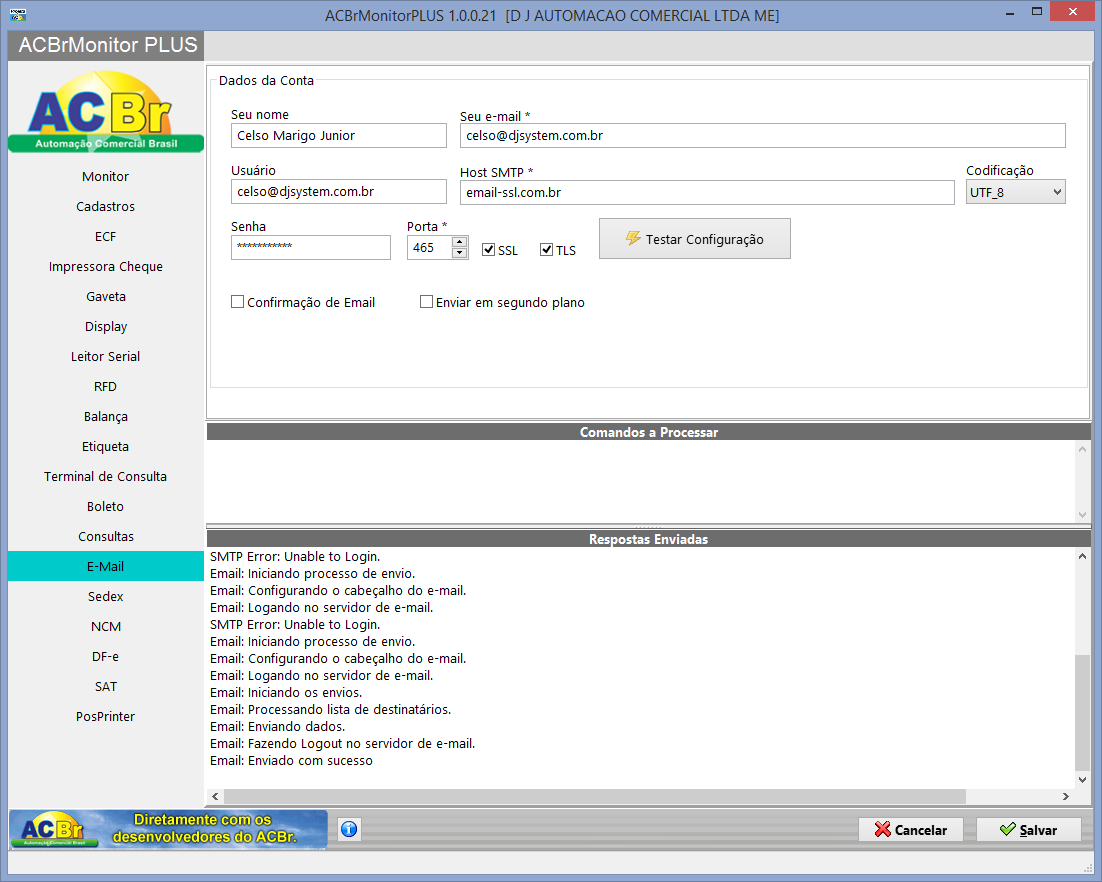Click the Porta number field
The image size is (1102, 882).
[x=429, y=247]
